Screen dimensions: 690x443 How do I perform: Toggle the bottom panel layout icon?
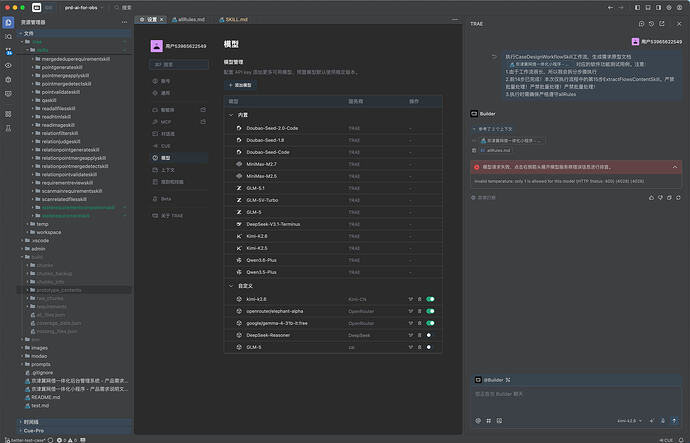pos(648,7)
